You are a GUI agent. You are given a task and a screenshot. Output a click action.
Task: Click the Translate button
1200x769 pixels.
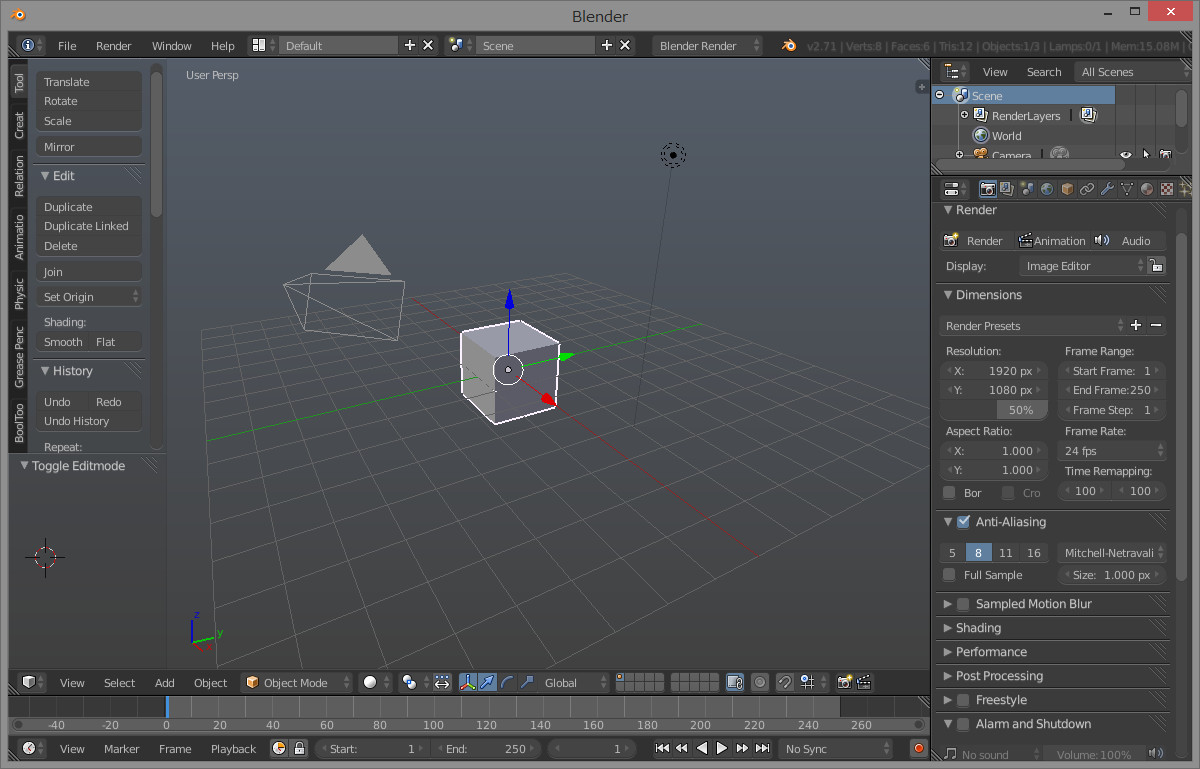(89, 82)
